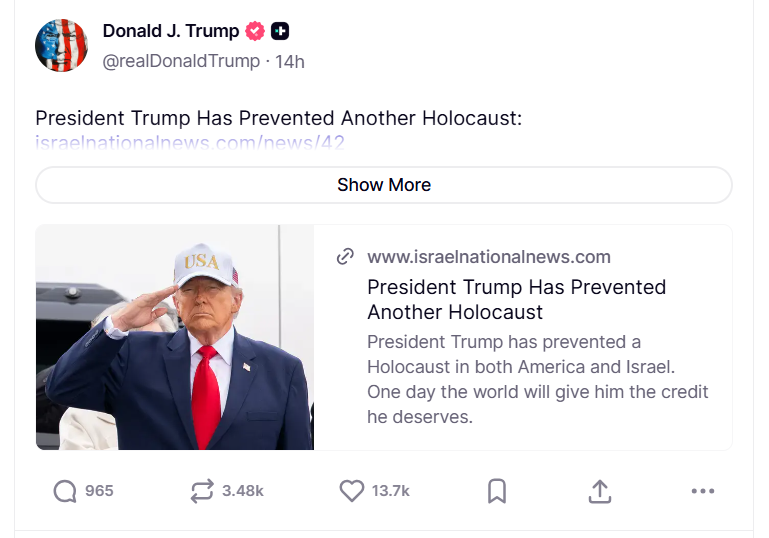The height and width of the screenshot is (538, 769).
Task: Open the saluting photo thumbnail
Action: coord(175,337)
